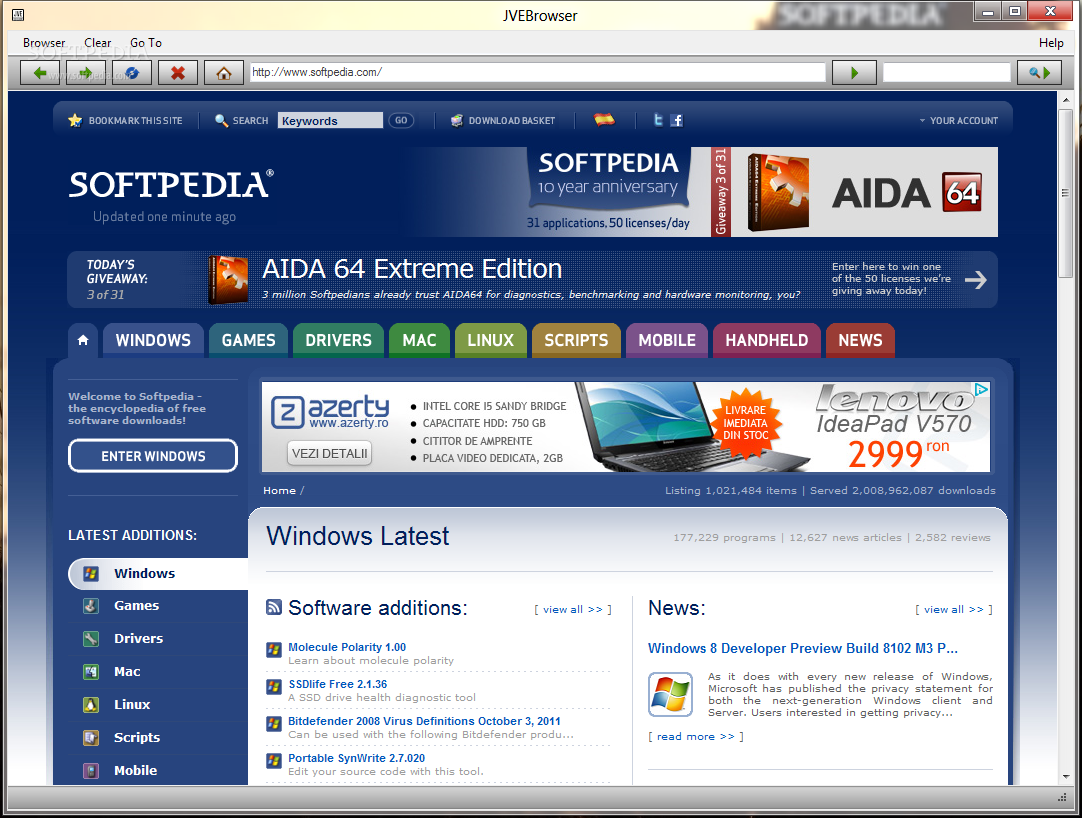The height and width of the screenshot is (818, 1082).
Task: Click the Windows logo news thumbnail
Action: click(x=670, y=694)
